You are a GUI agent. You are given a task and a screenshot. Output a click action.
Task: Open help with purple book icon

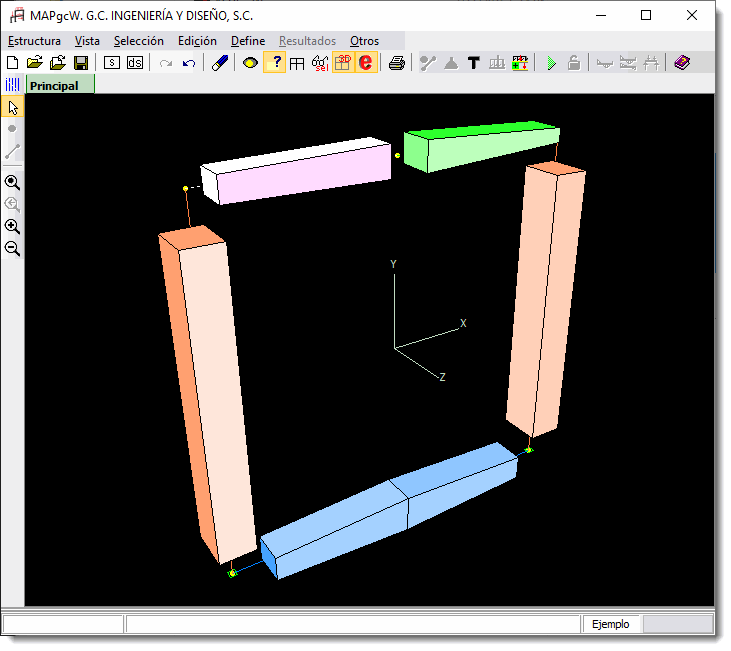click(682, 62)
